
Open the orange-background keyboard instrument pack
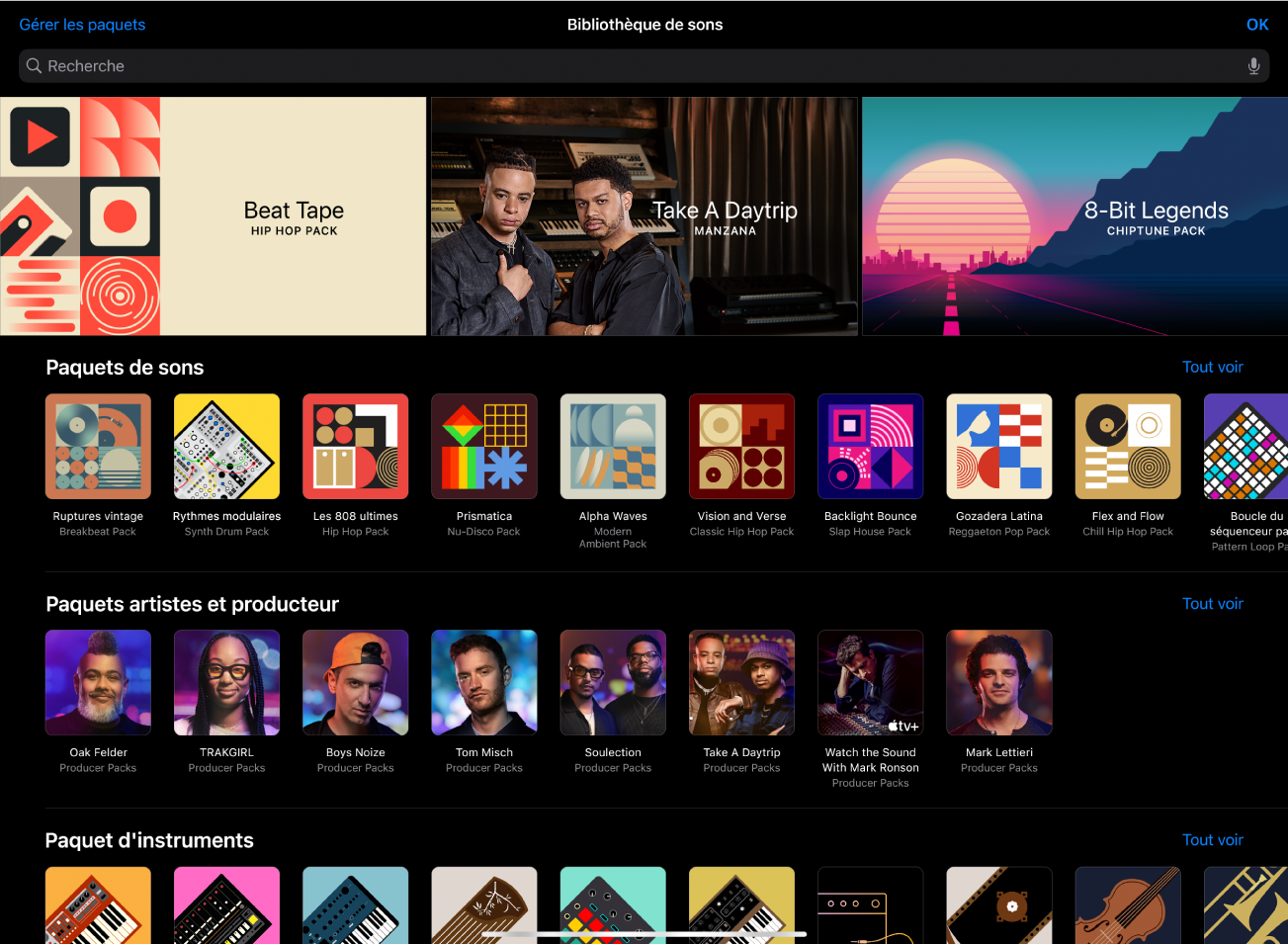pos(98,905)
